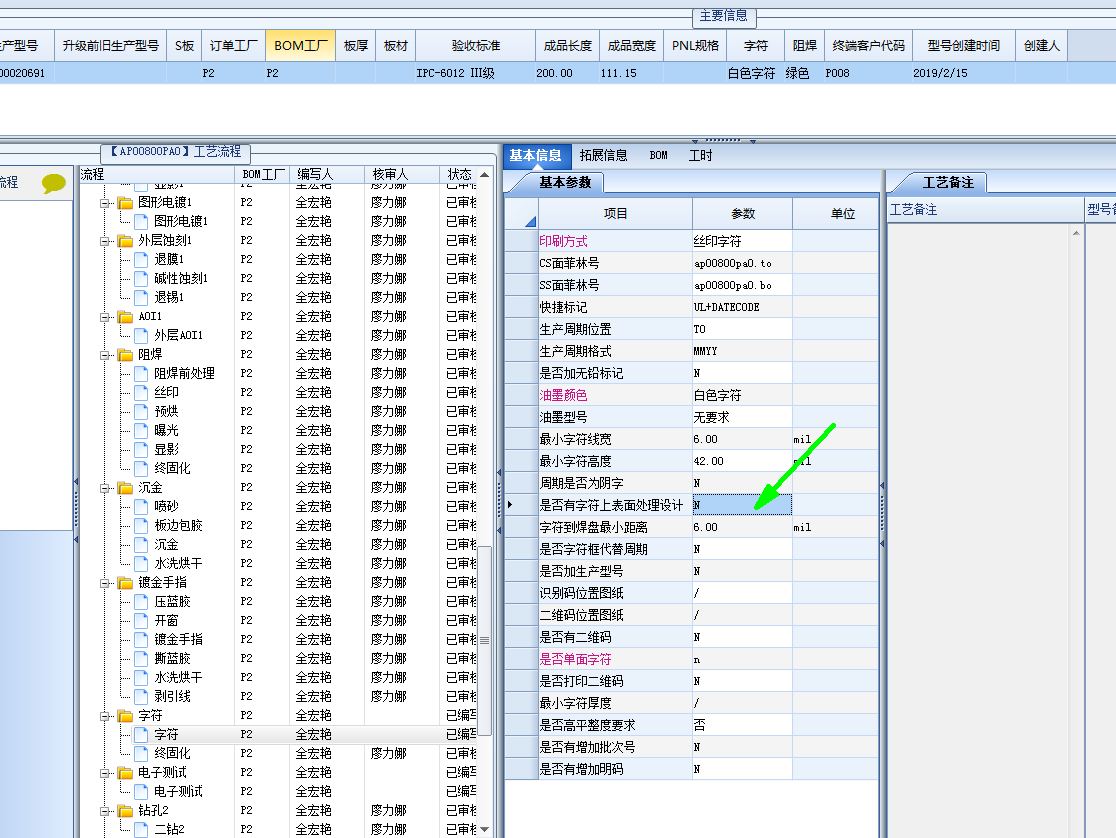Collapse the 阻焊 tree node
Image resolution: width=1116 pixels, height=838 pixels.
(x=105, y=355)
